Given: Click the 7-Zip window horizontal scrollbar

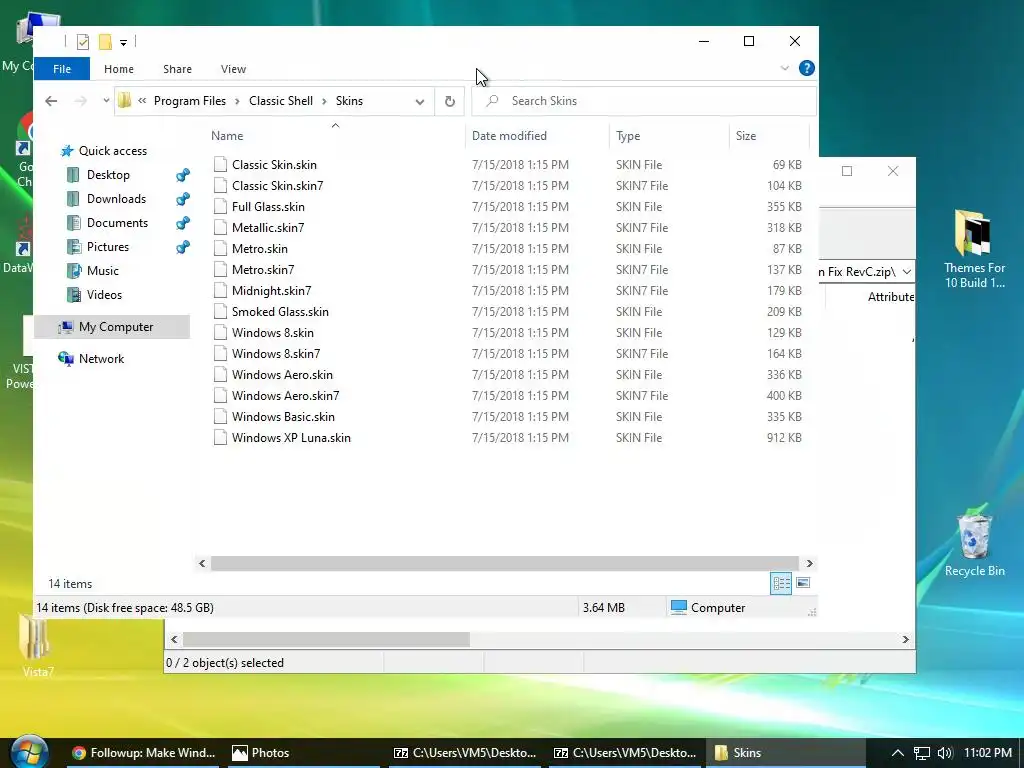Looking at the screenshot, I should pyautogui.click(x=326, y=639).
